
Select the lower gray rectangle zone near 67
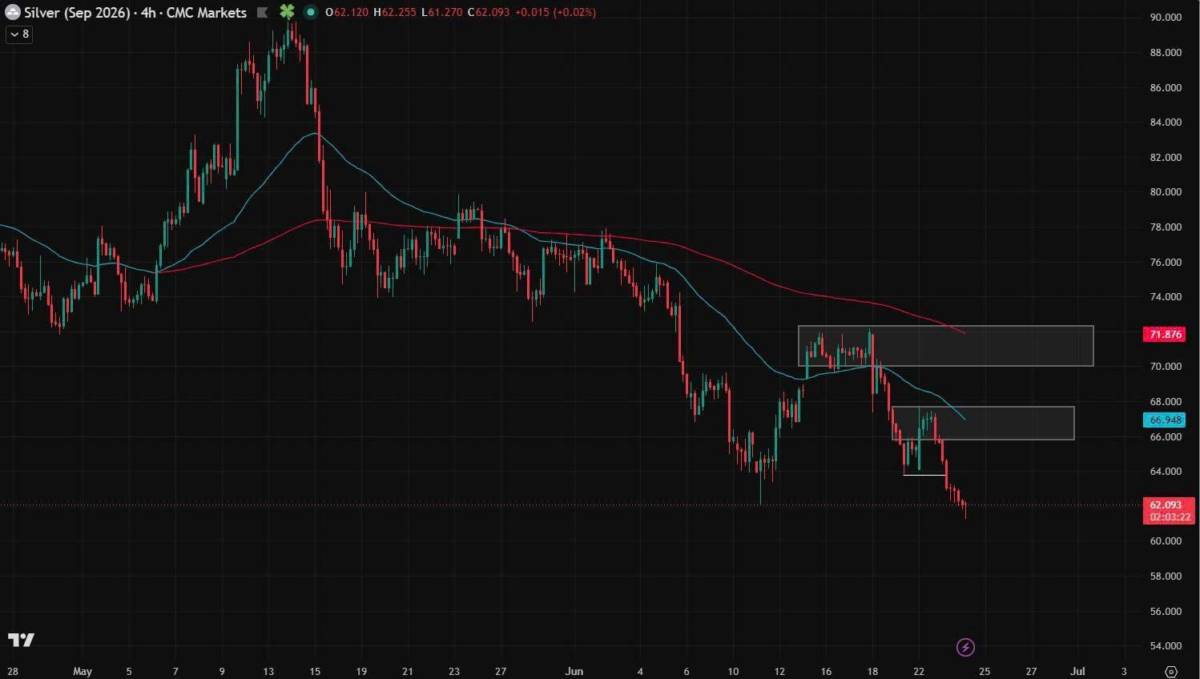tap(983, 423)
